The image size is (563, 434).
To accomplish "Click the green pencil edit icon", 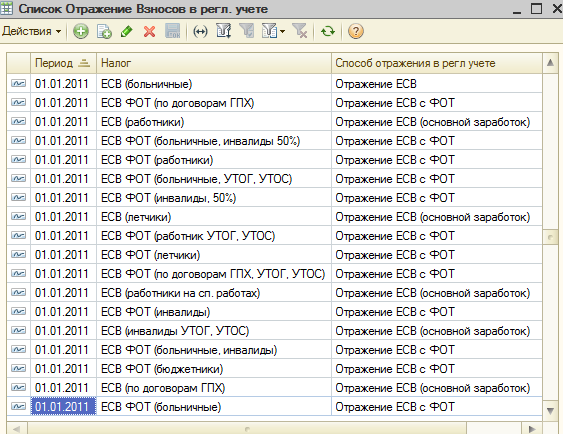I will click(127, 31).
